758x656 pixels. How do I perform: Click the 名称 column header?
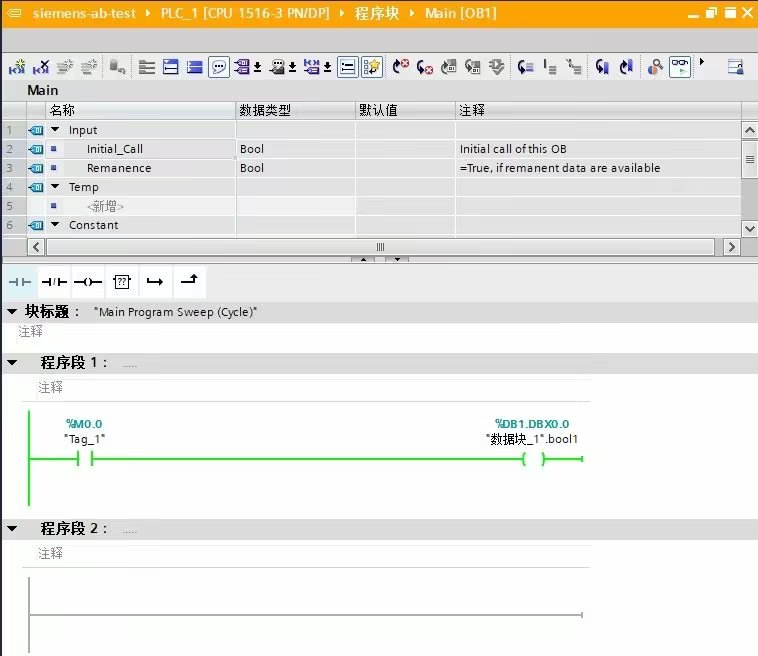pyautogui.click(x=62, y=110)
